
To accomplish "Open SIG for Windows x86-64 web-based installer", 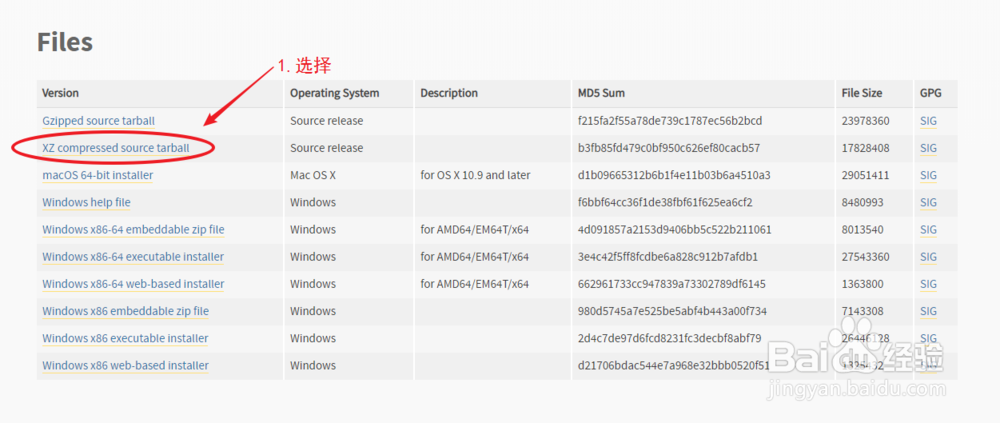I will 928,284.
